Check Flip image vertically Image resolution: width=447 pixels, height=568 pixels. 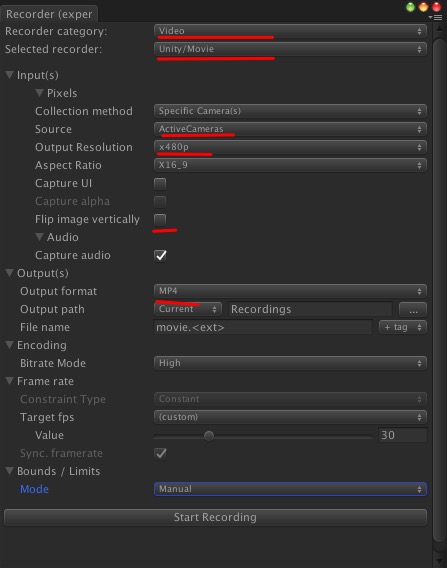coord(160,220)
